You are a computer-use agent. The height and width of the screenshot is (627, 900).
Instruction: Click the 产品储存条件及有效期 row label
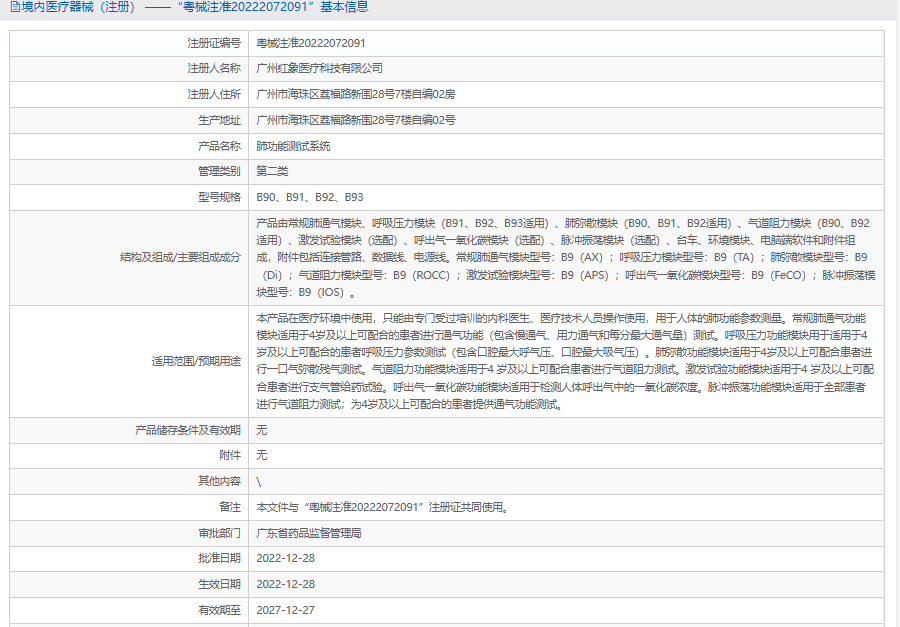coord(188,430)
